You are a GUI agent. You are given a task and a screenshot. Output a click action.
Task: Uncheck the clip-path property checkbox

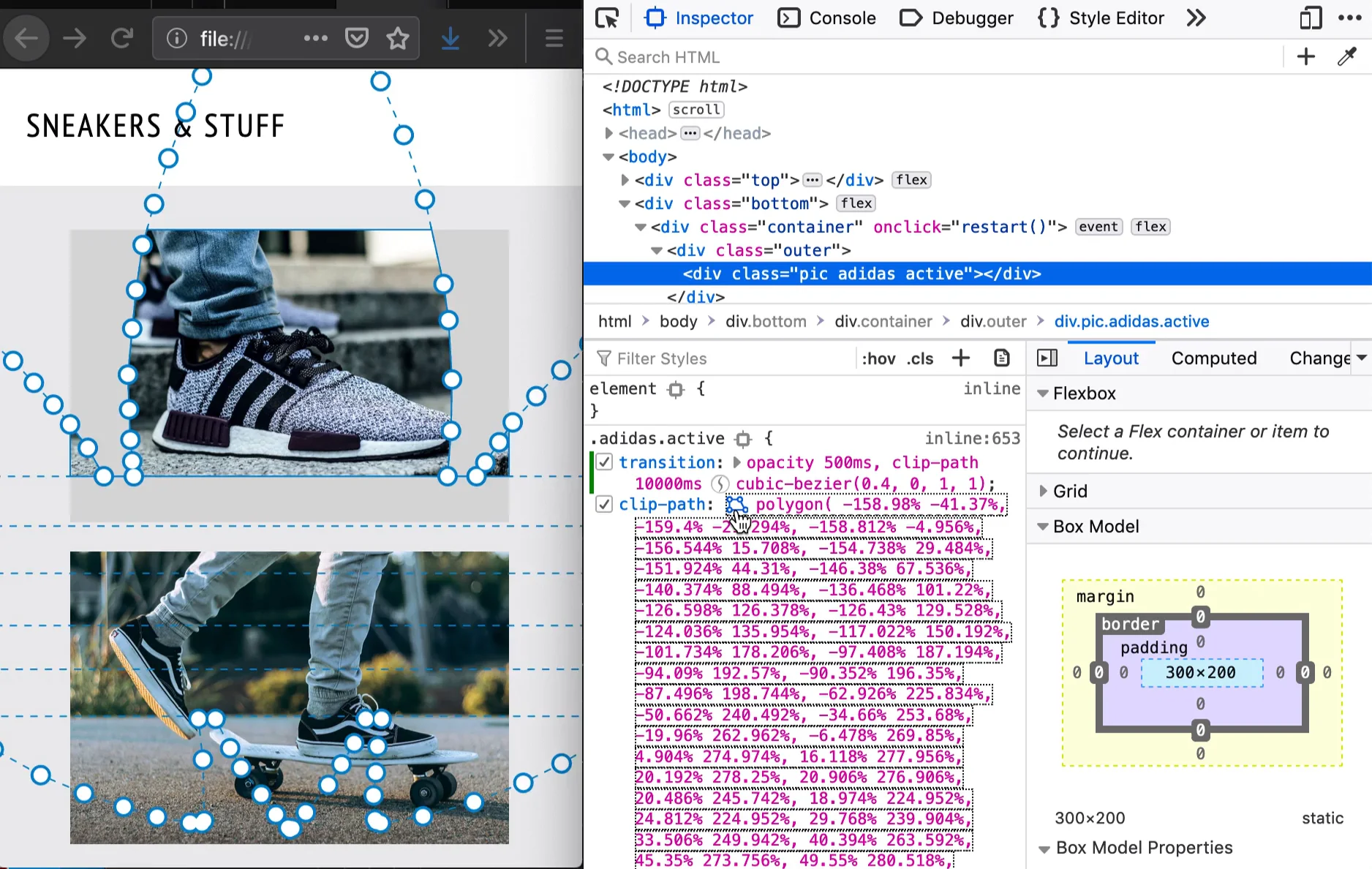pos(604,505)
